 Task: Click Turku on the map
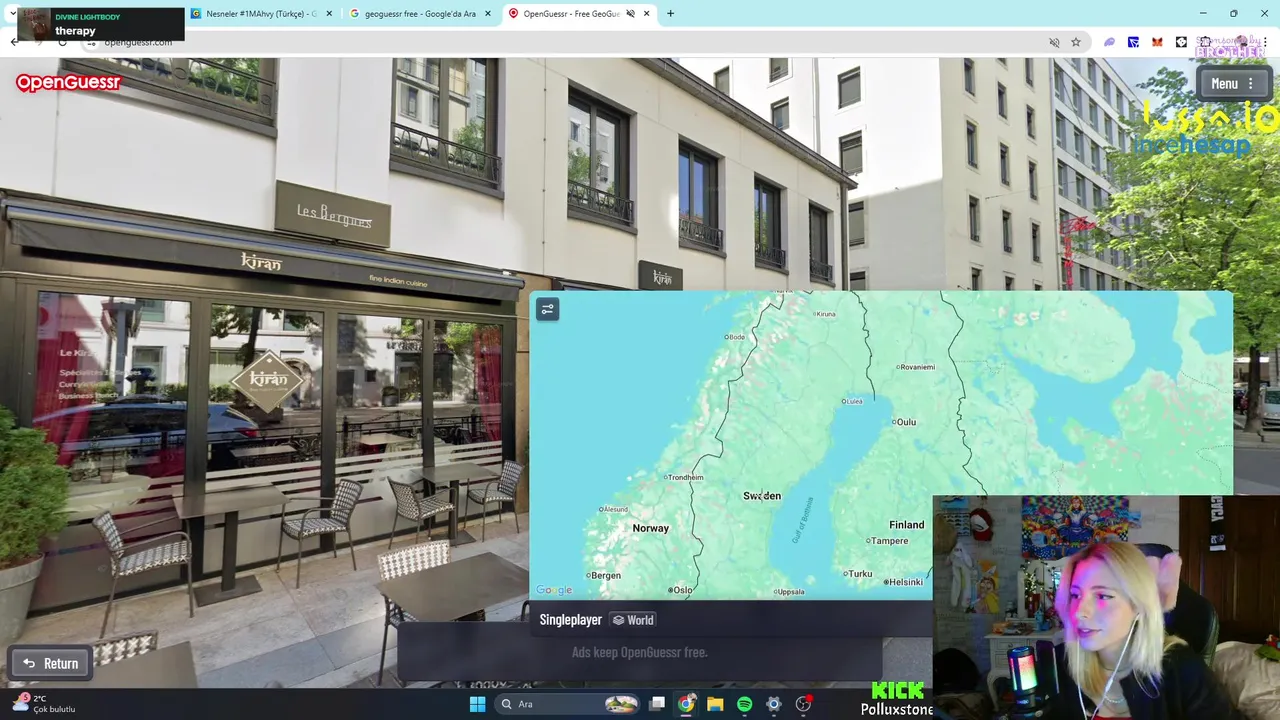(859, 574)
